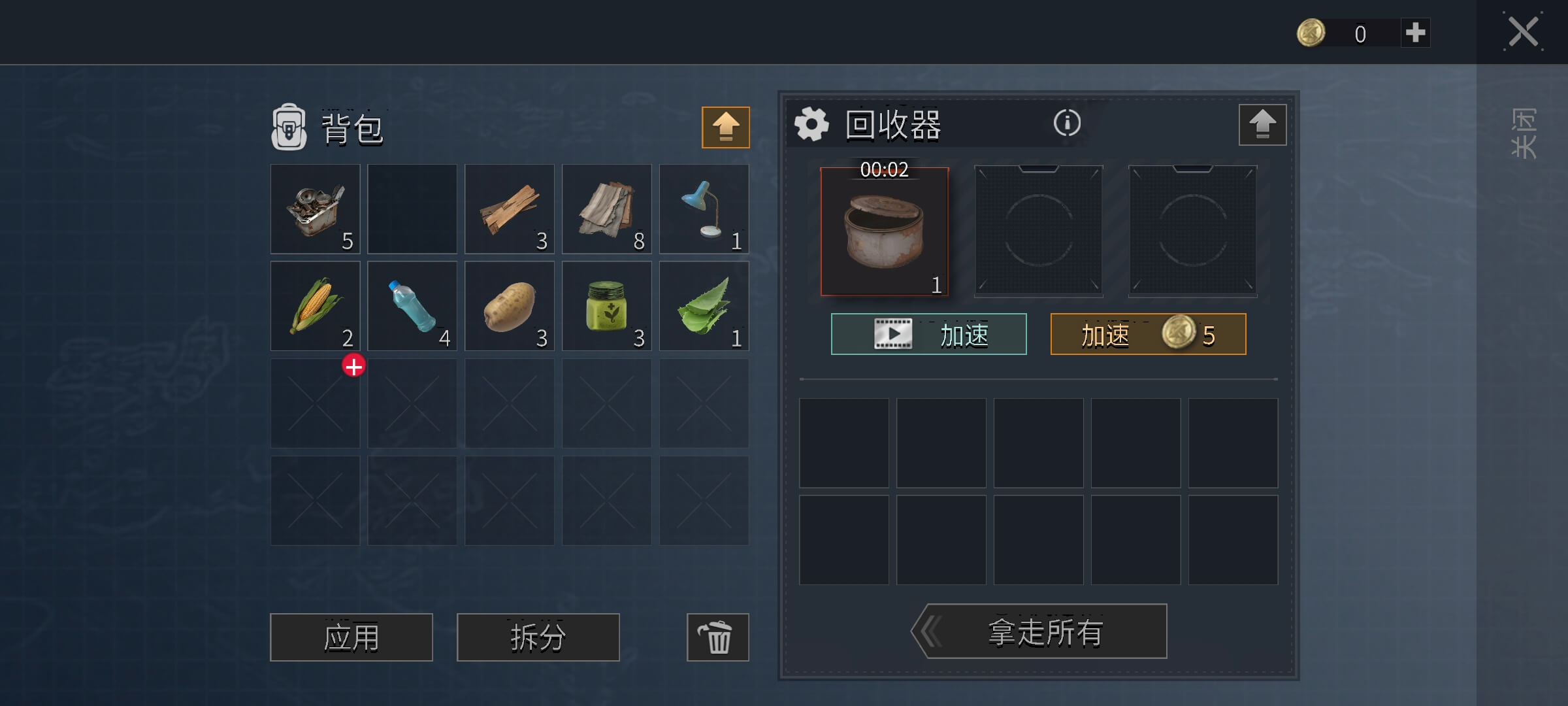This screenshot has width=1568, height=706.
Task: Speed up by watching video ad
Action: 928,334
